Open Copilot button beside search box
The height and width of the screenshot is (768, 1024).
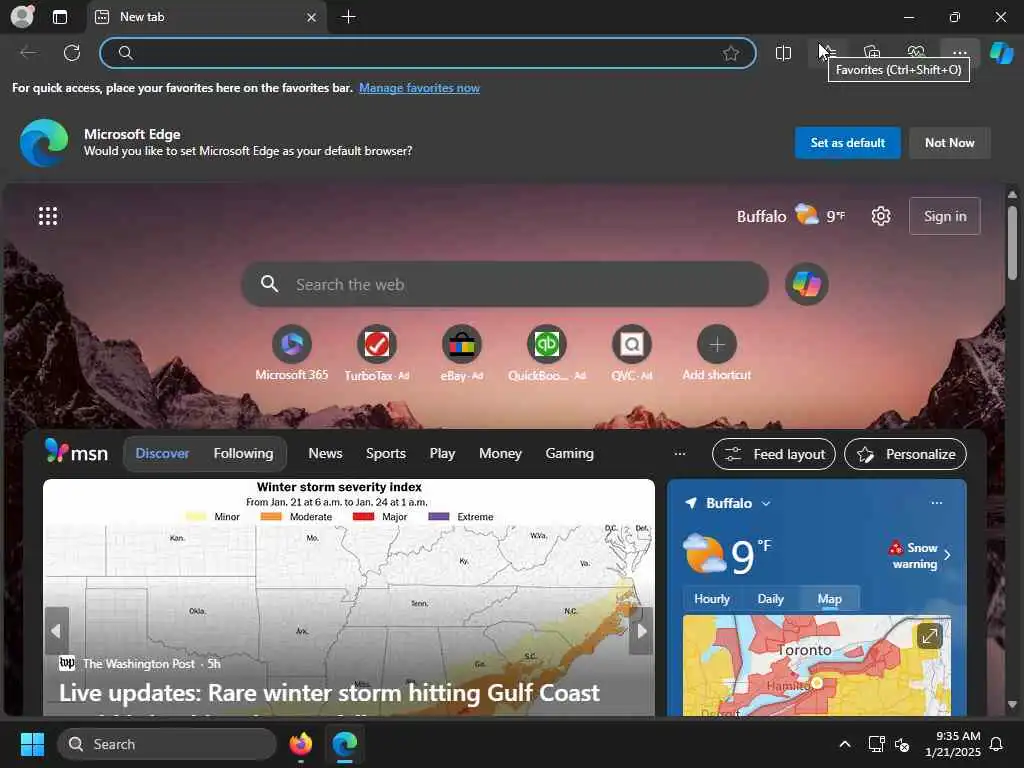(x=807, y=284)
